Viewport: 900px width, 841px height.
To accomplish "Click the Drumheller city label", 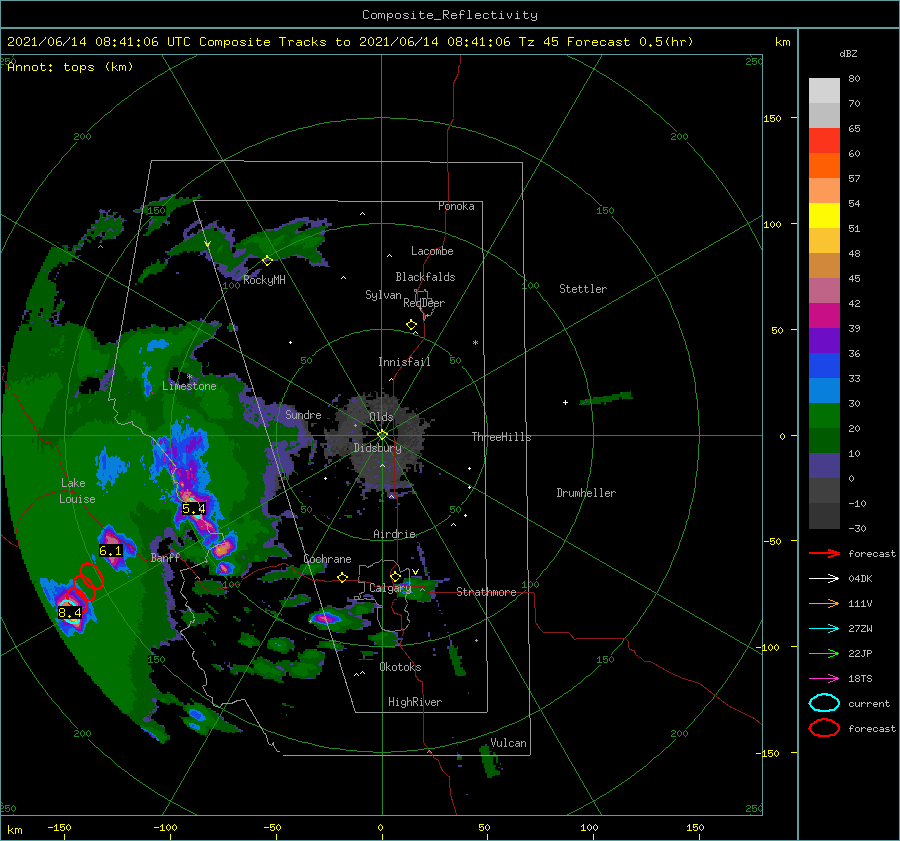I will coord(586,493).
